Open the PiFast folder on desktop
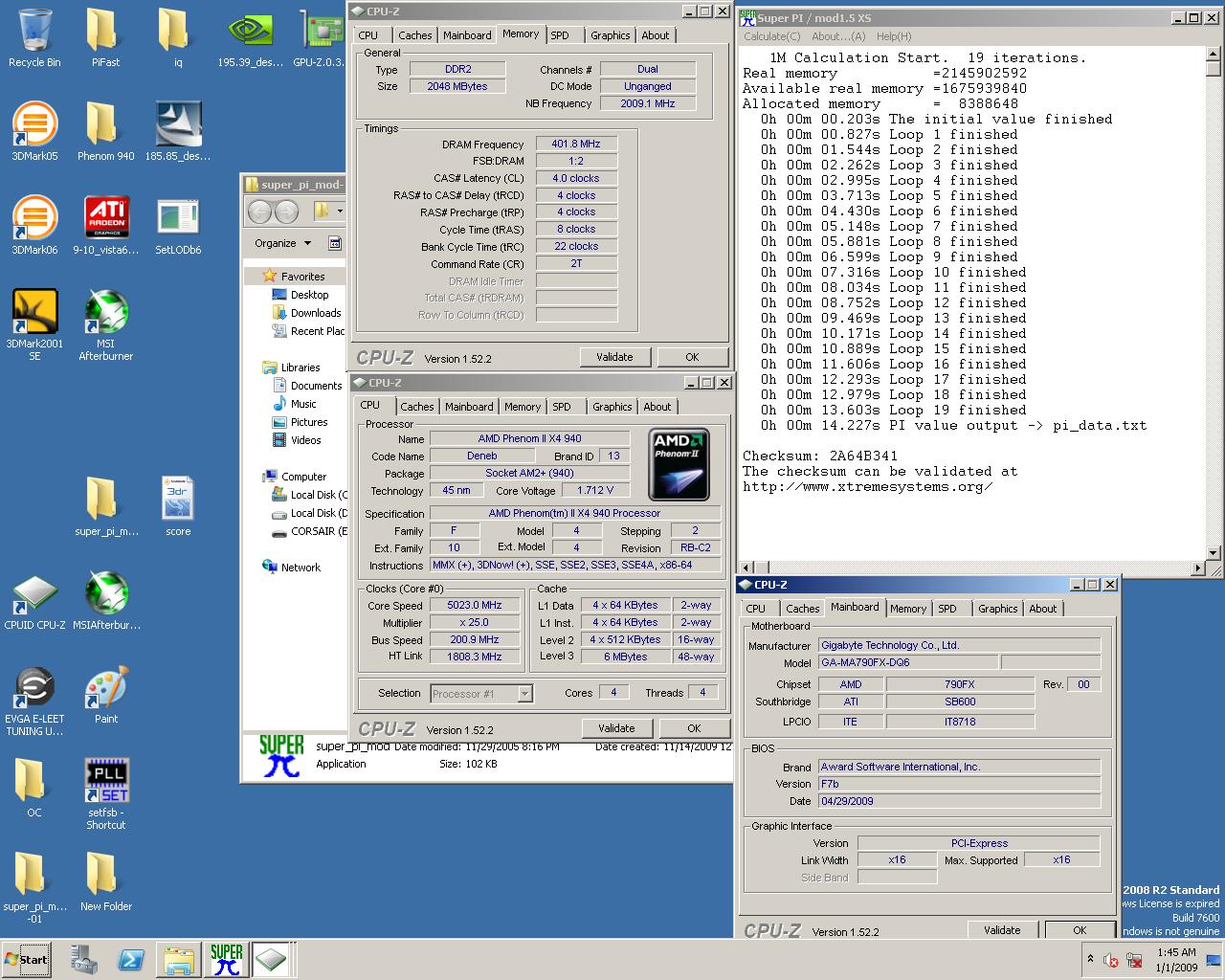The width and height of the screenshot is (1225, 980). click(x=105, y=38)
